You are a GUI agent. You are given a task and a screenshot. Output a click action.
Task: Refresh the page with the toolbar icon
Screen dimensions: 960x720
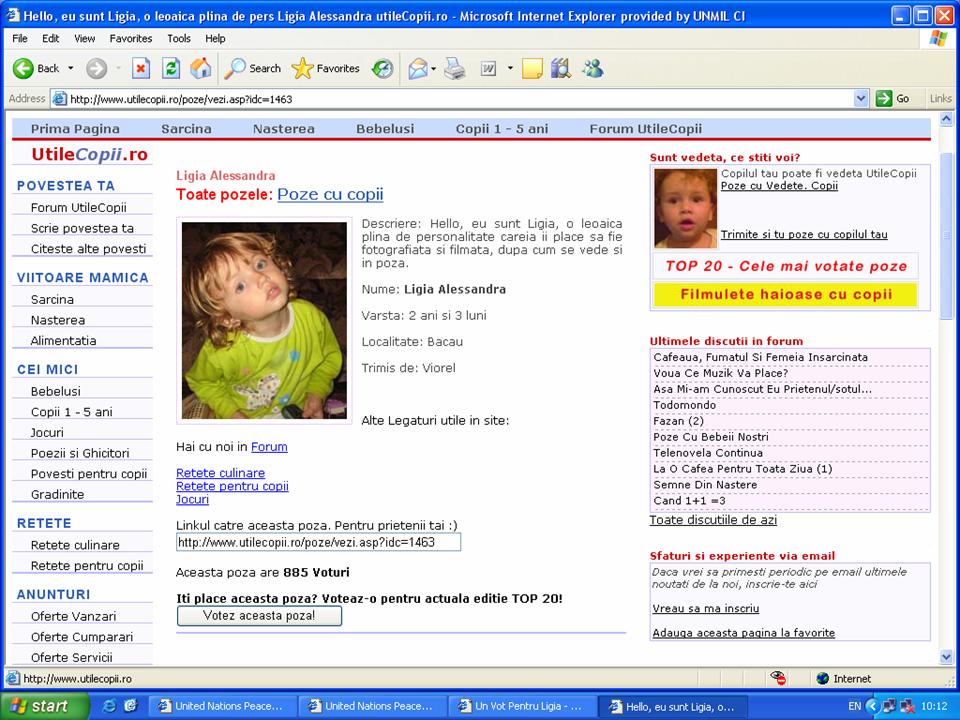click(171, 68)
